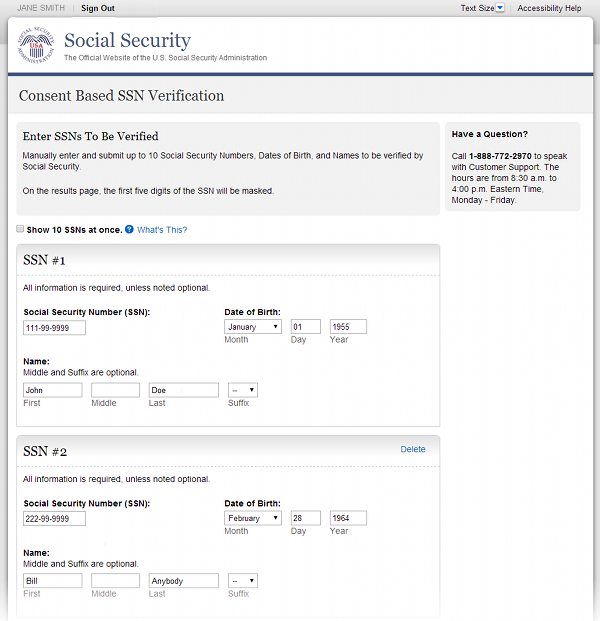600x621 pixels.
Task: Click the SSN #2 Social Security Number field
Action: 54,518
